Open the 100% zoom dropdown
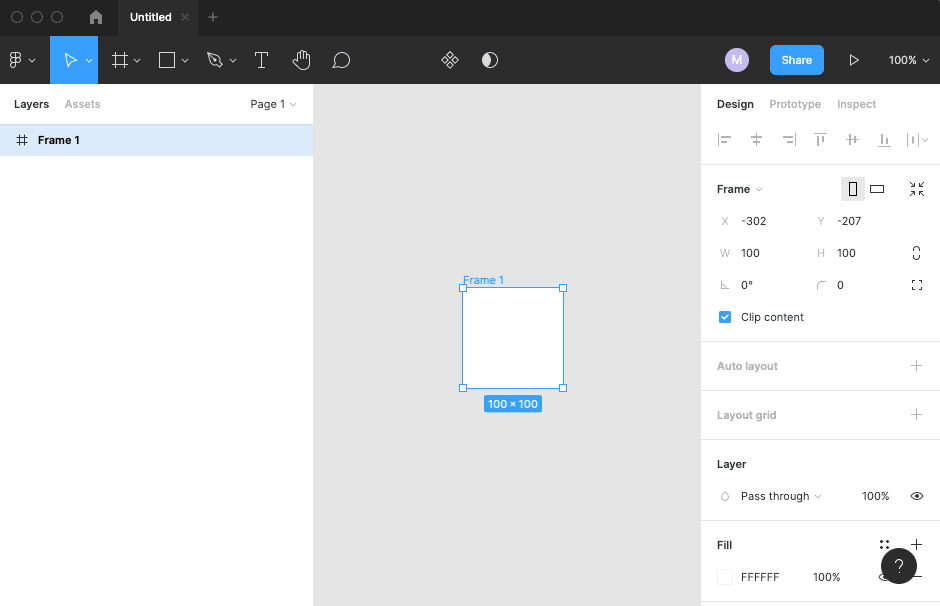The width and height of the screenshot is (940, 606). click(909, 60)
